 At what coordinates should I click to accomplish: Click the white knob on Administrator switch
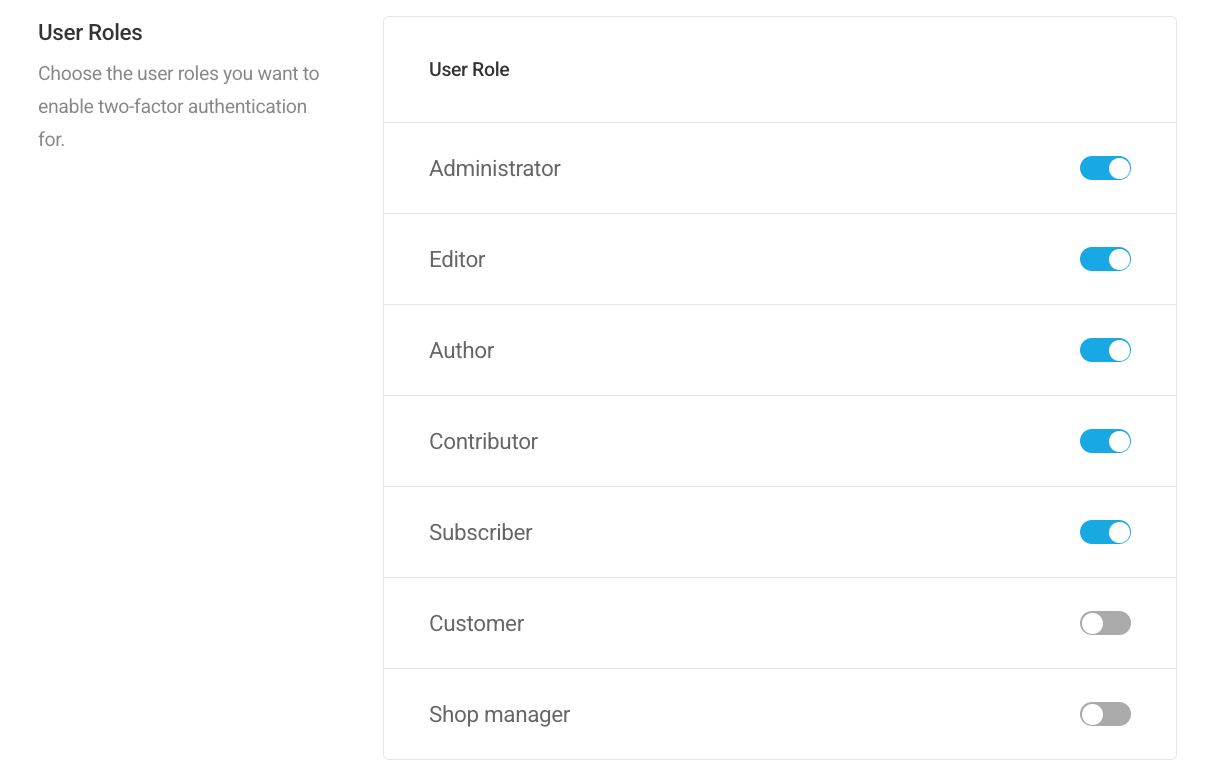pyautogui.click(x=1119, y=168)
